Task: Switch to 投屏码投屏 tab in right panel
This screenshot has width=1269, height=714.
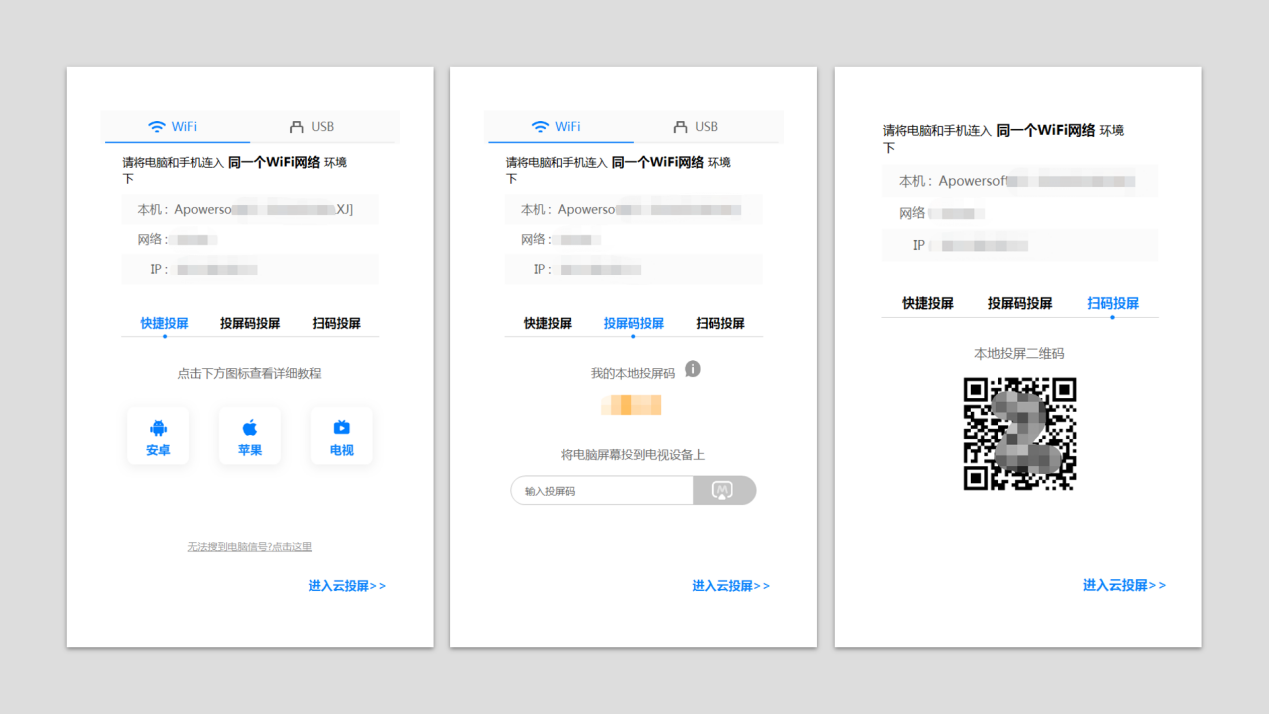Action: (x=1020, y=303)
